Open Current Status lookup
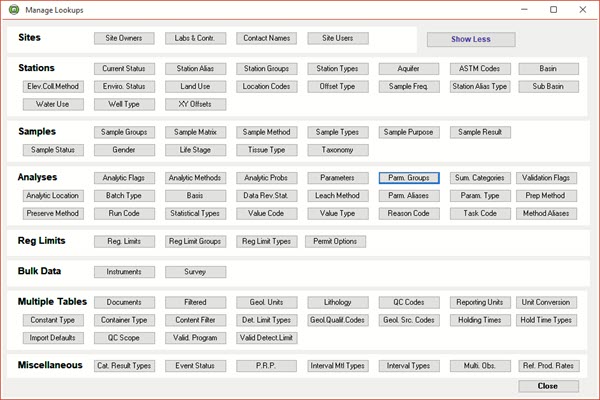This screenshot has width=600, height=400. click(x=124, y=69)
